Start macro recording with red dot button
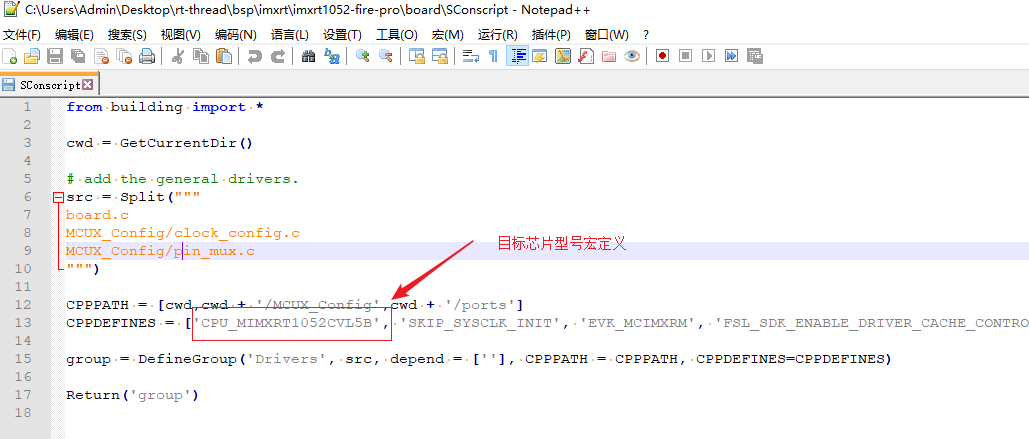Image resolution: width=1029 pixels, height=439 pixels. coord(661,57)
